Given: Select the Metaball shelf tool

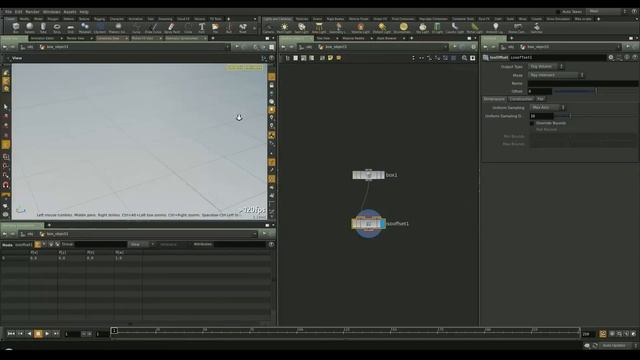Looking at the screenshot, I should tap(84, 28).
